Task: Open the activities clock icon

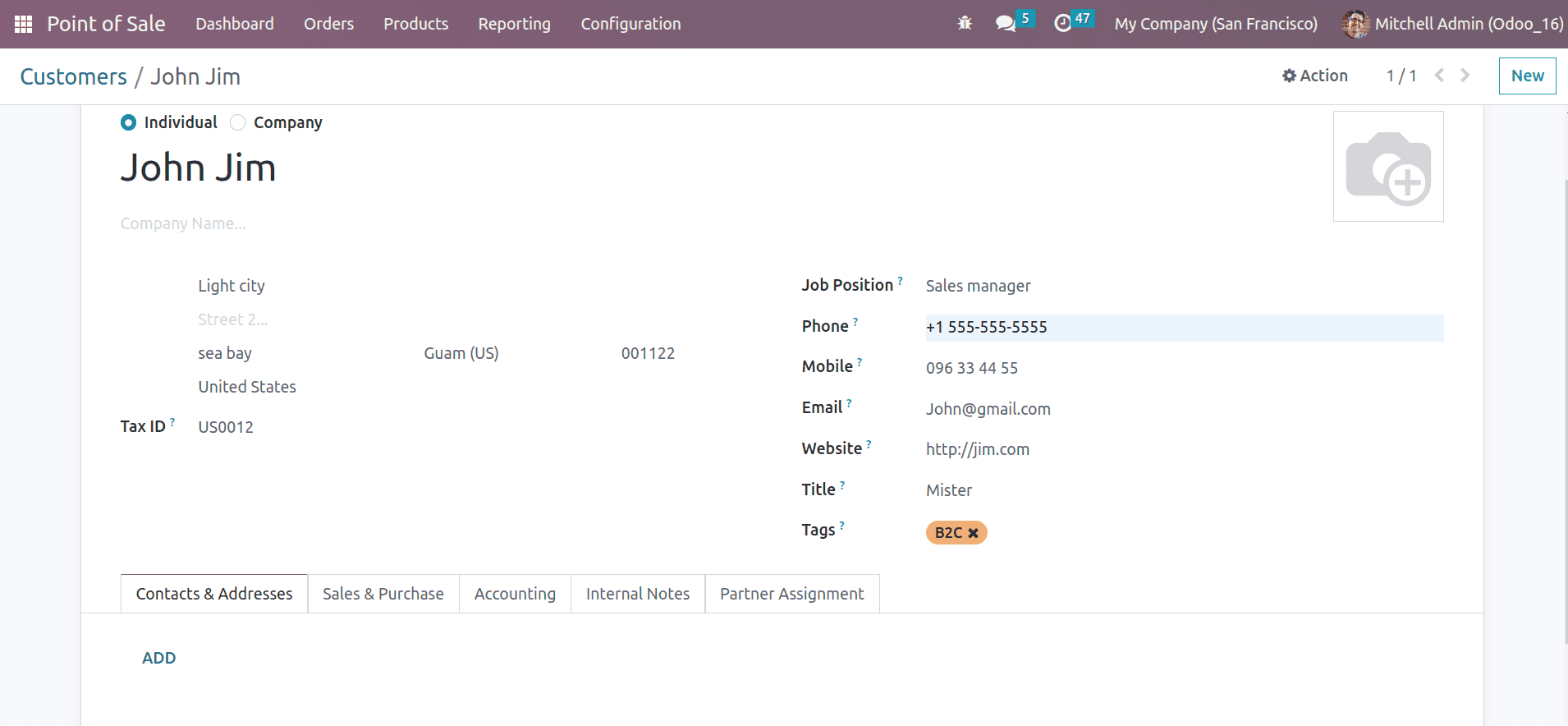Action: click(1063, 23)
